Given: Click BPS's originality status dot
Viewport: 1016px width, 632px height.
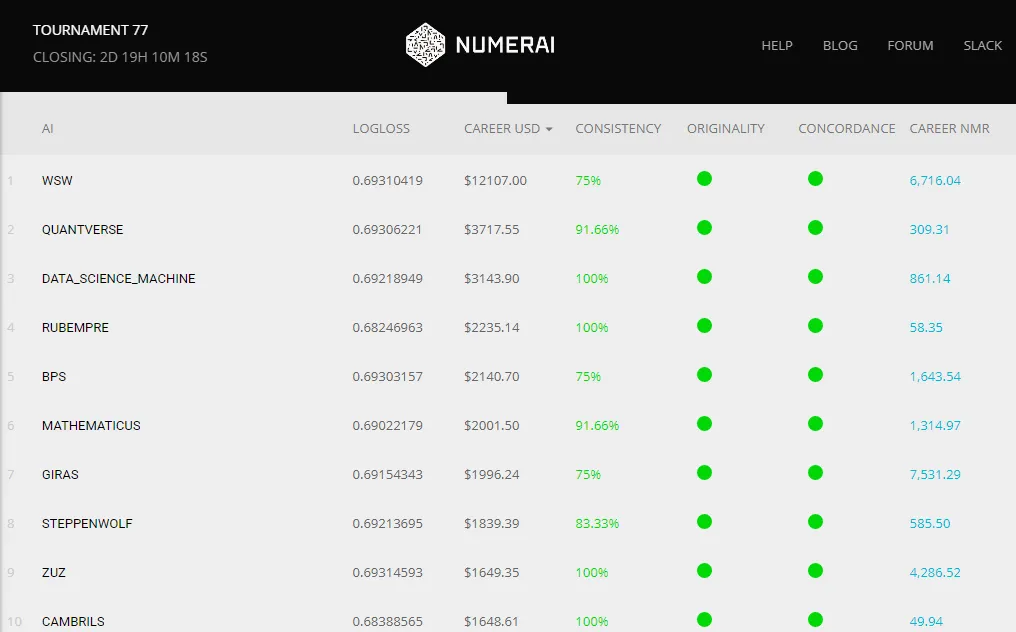Looking at the screenshot, I should coord(704,375).
